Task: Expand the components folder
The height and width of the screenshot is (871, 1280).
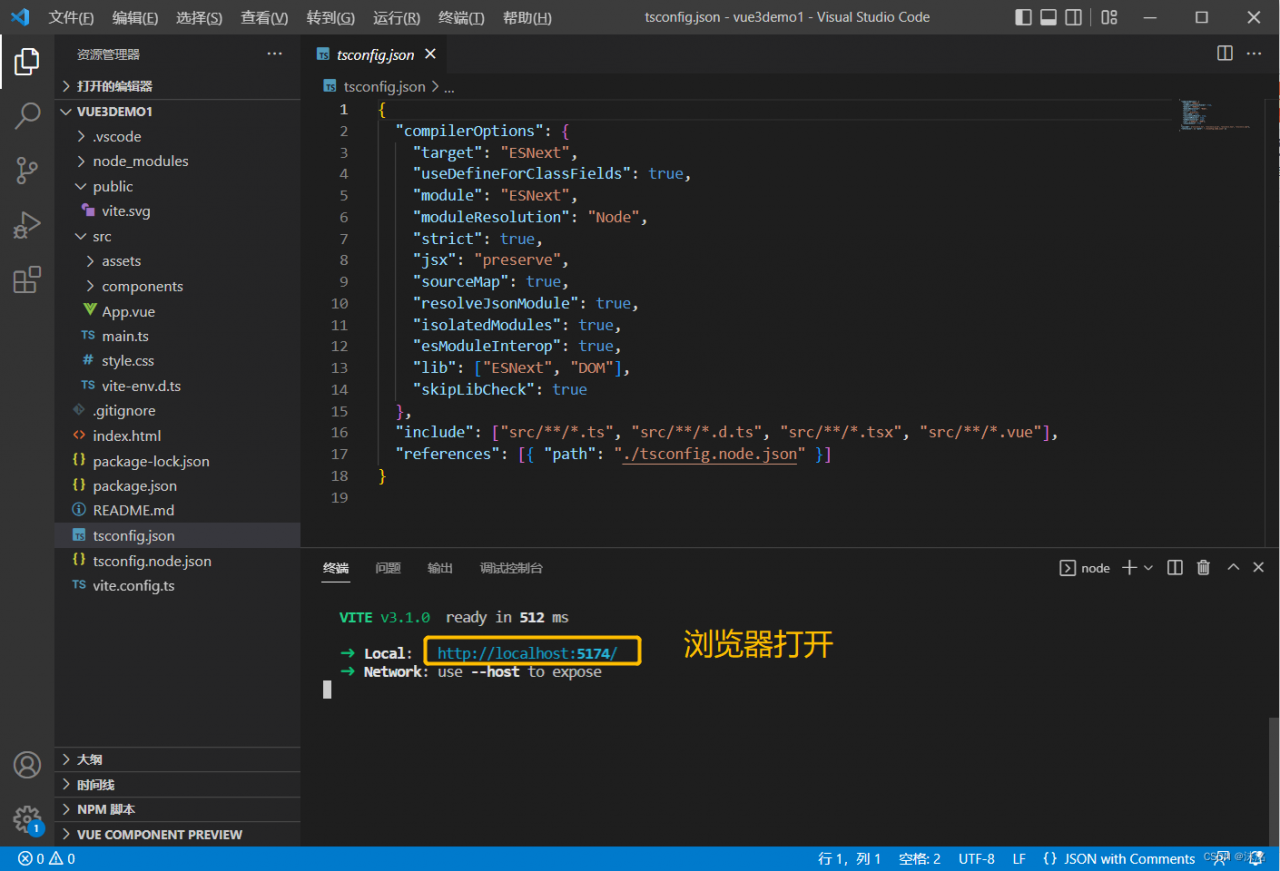Action: pos(178,286)
